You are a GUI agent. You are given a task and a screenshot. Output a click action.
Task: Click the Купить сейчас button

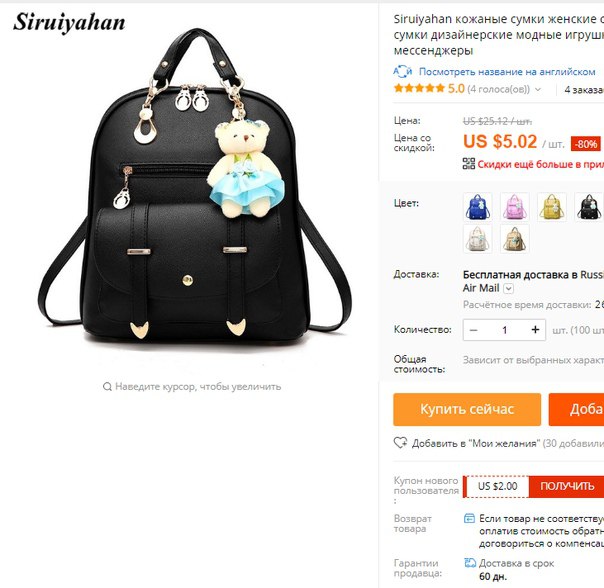467,410
